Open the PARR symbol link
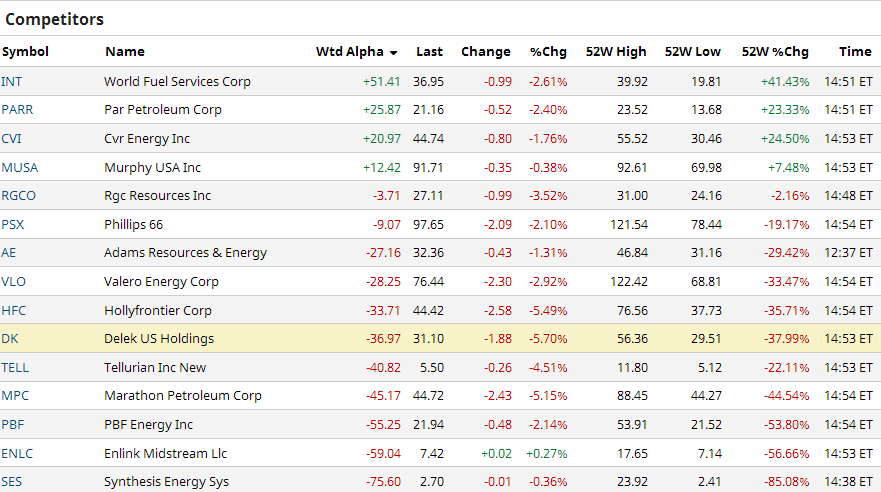The height and width of the screenshot is (492, 881). pyautogui.click(x=17, y=110)
